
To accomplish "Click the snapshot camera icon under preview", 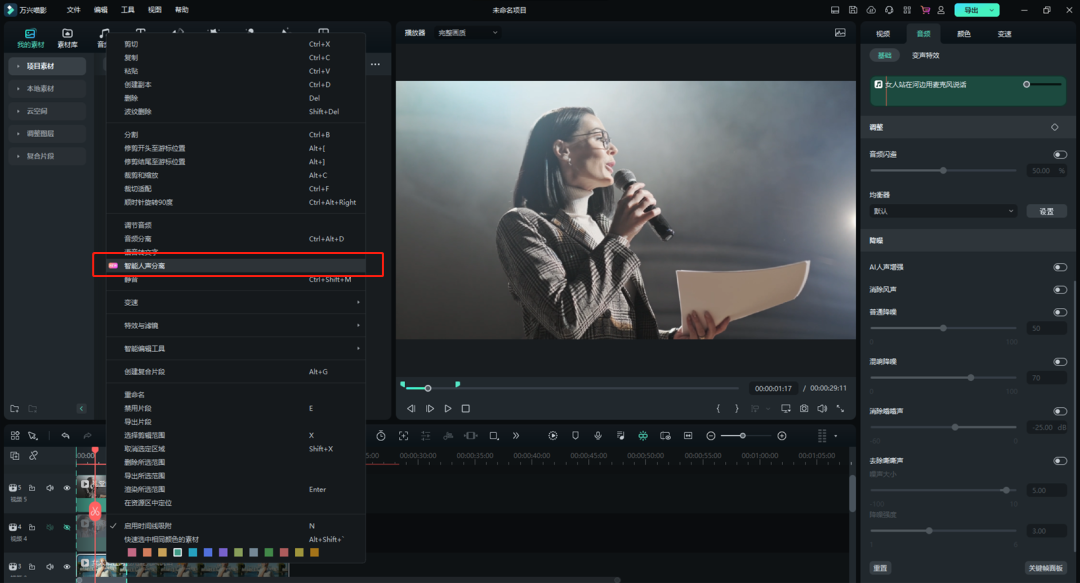I will pos(804,409).
